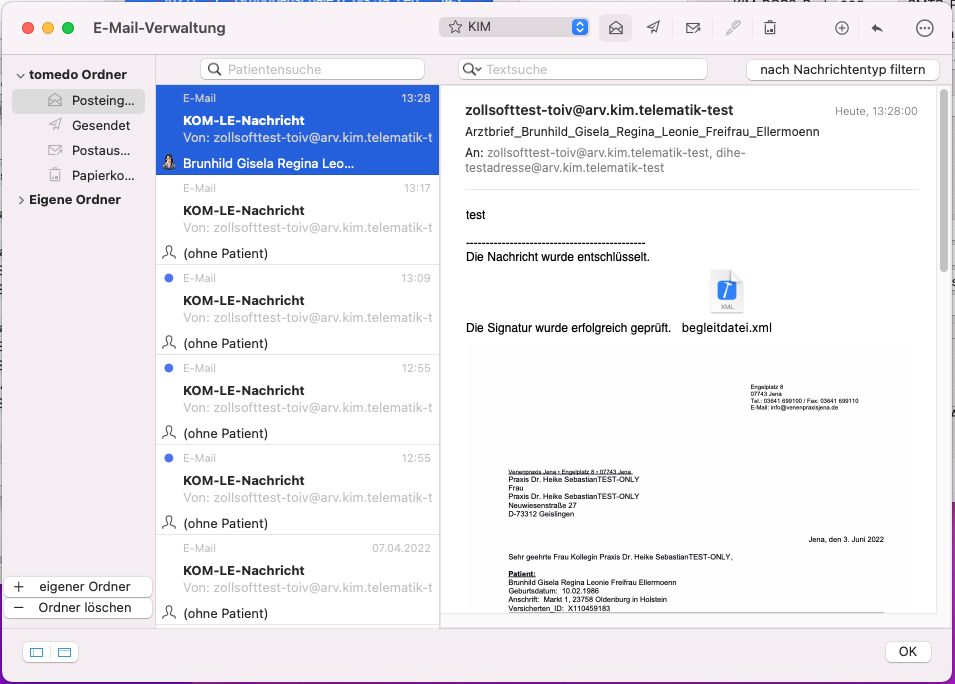Click the Patientensuche search field
The width and height of the screenshot is (955, 684).
tap(312, 69)
